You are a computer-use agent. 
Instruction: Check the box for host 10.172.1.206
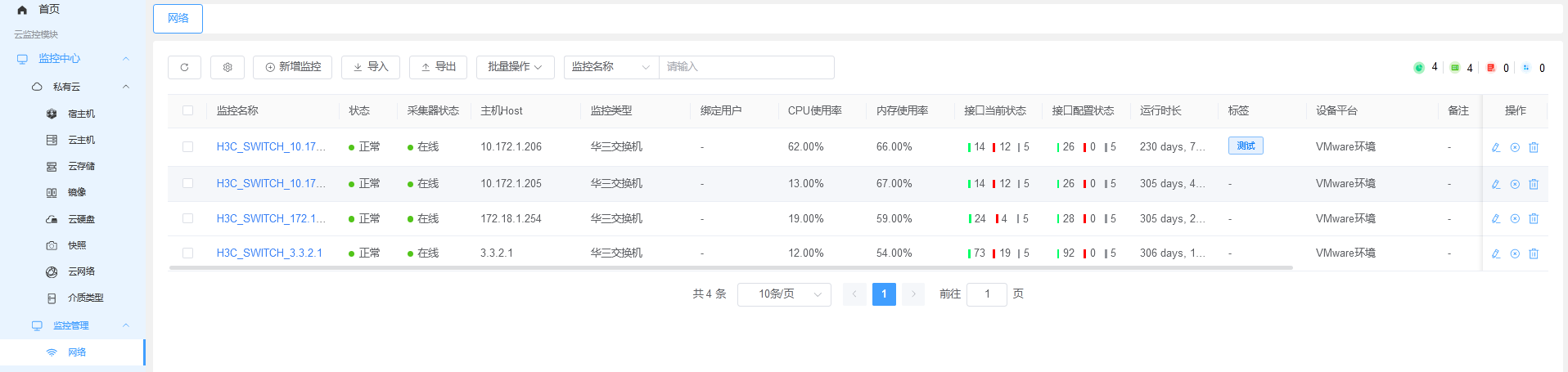coord(188,147)
